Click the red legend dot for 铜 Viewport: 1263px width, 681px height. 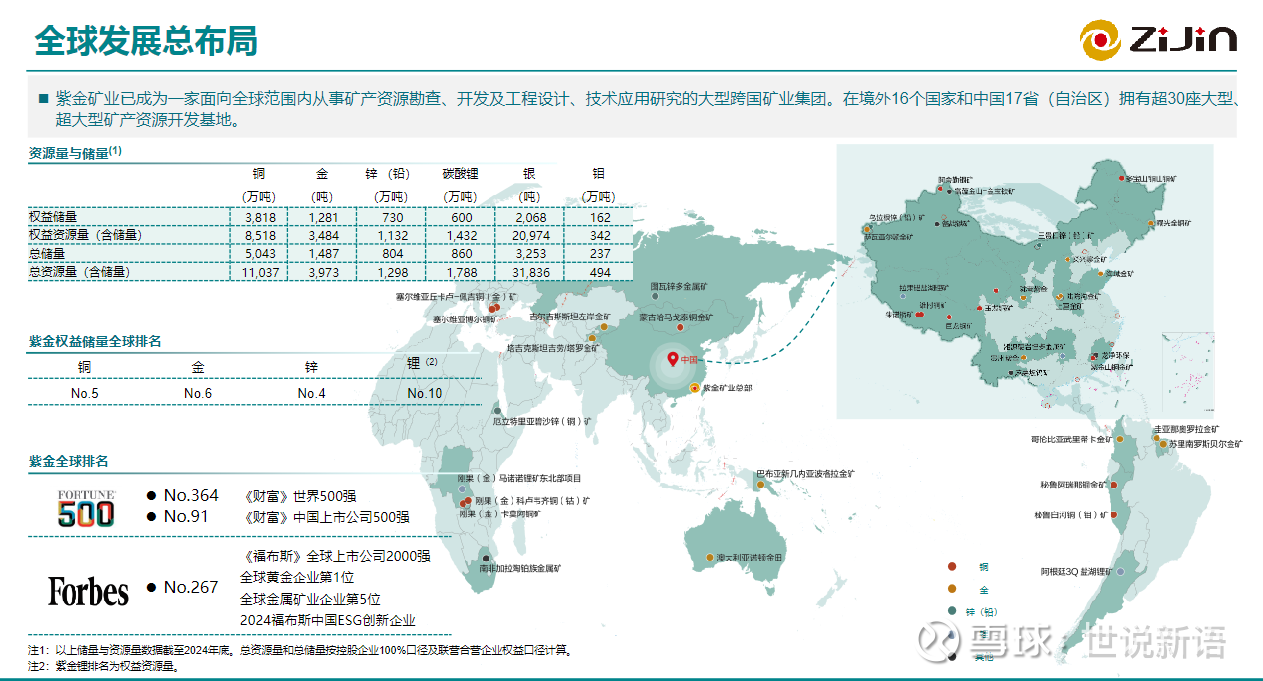click(953, 567)
